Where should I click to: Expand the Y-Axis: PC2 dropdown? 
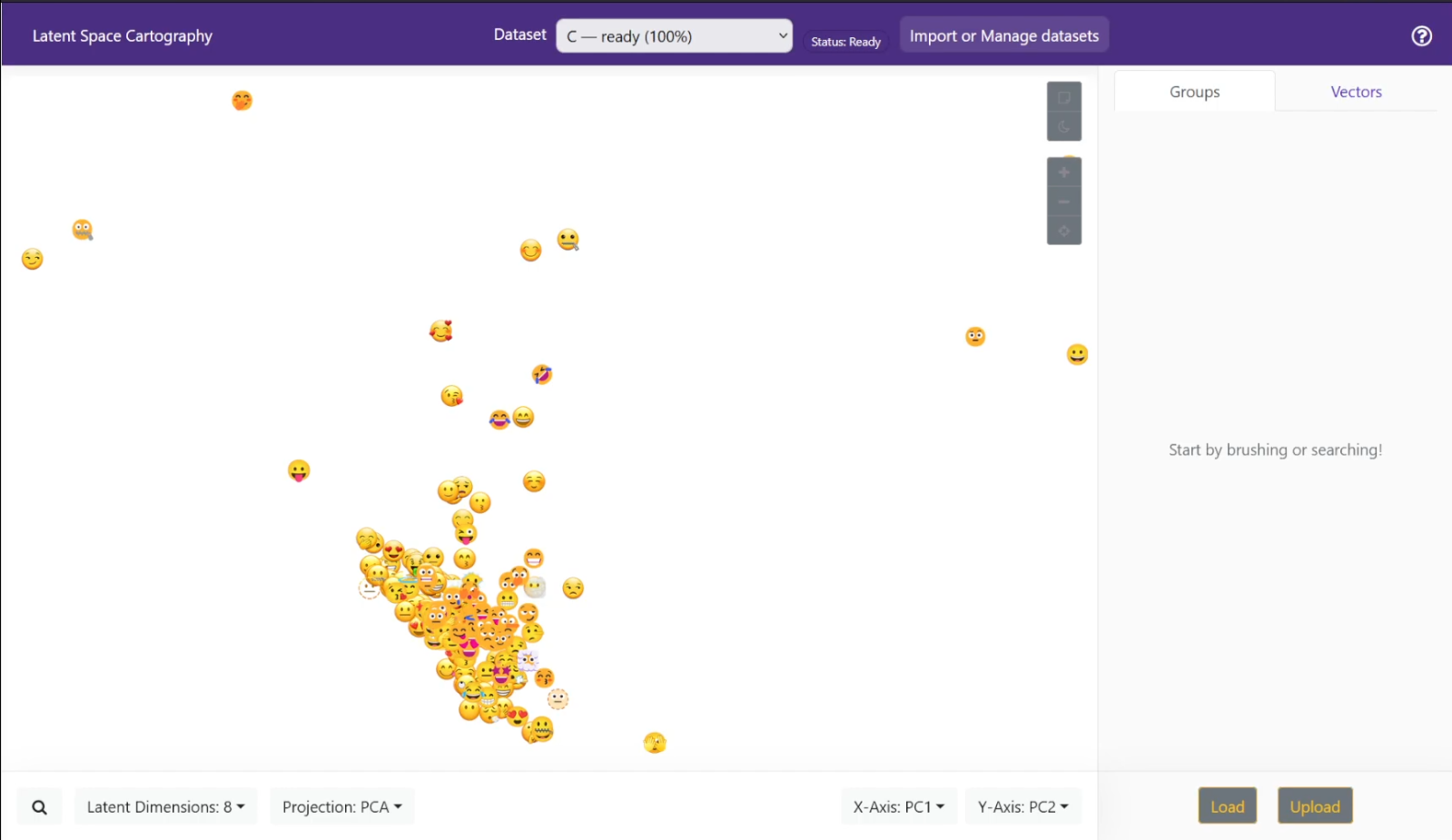pyautogui.click(x=1022, y=806)
